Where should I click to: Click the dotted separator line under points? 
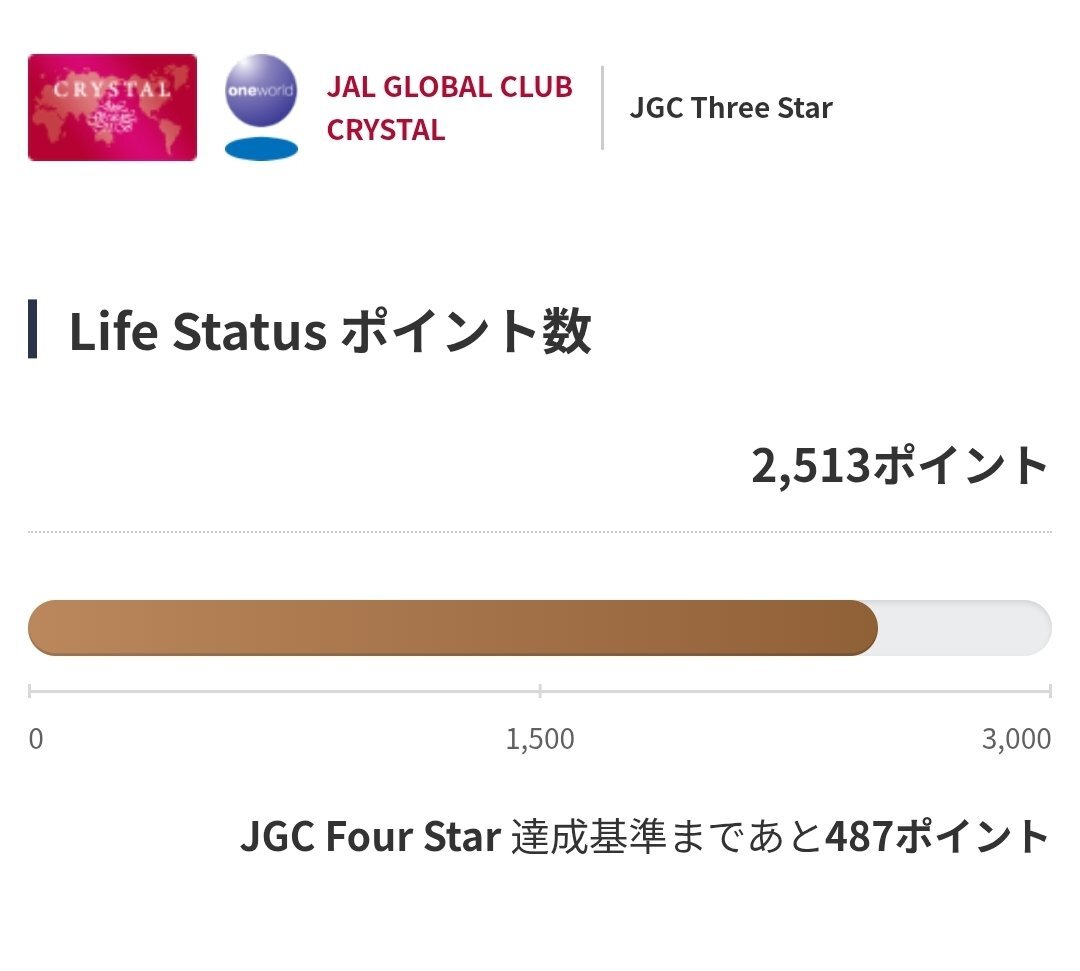click(539, 532)
